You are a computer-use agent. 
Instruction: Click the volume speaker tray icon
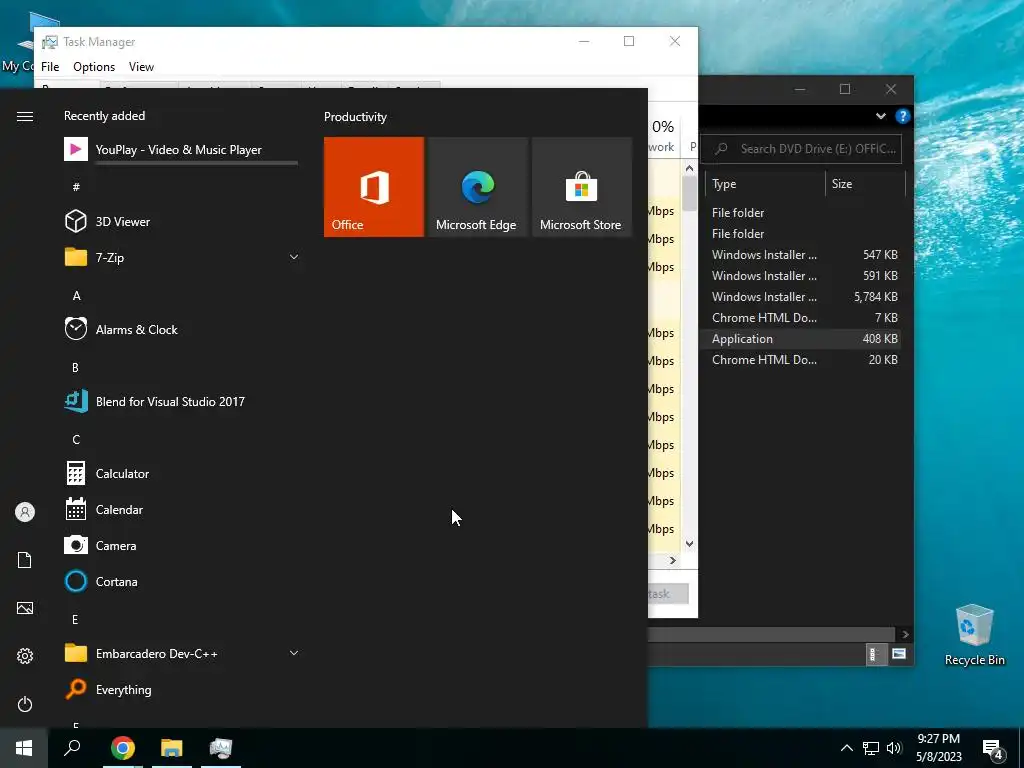(894, 748)
